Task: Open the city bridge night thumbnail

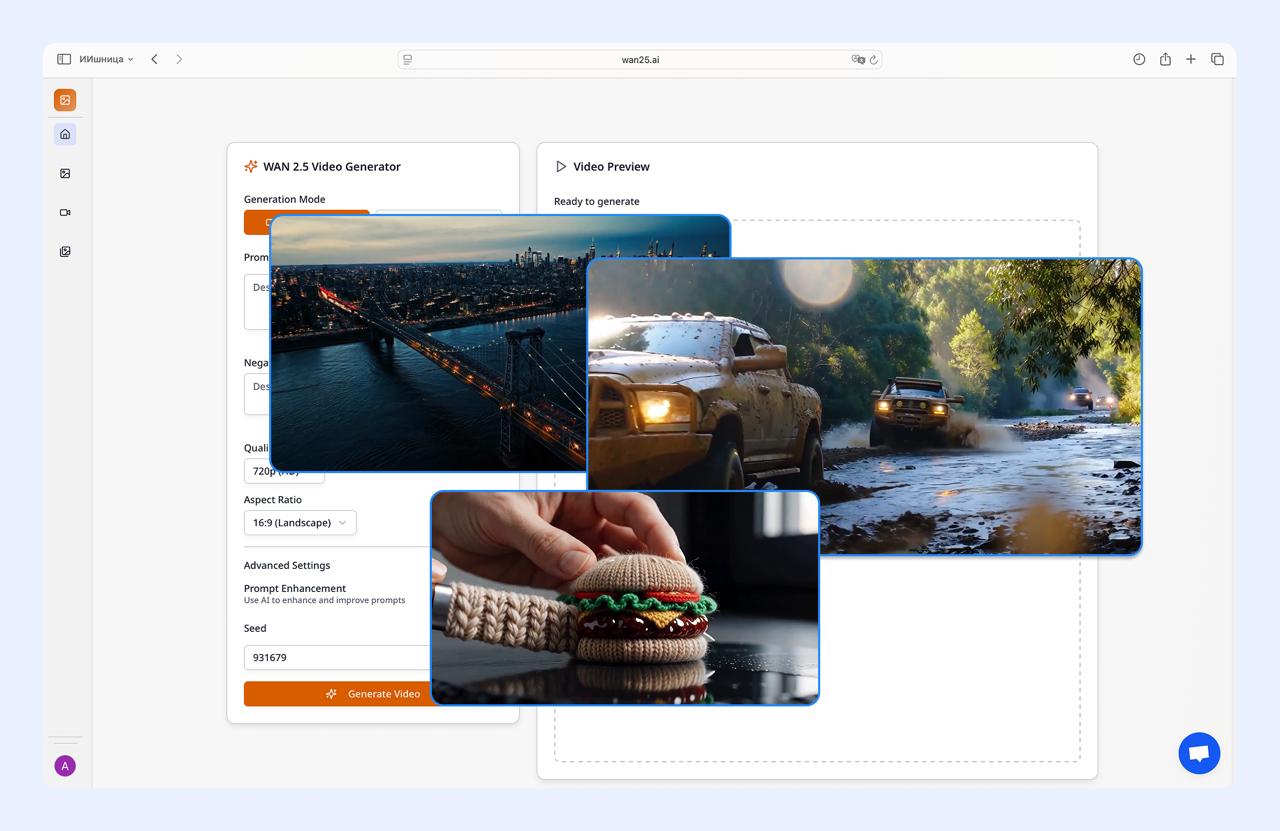Action: (x=428, y=343)
